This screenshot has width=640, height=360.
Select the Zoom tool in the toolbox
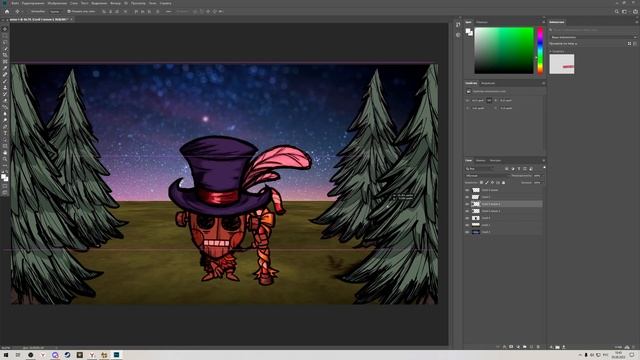pyautogui.click(x=5, y=159)
